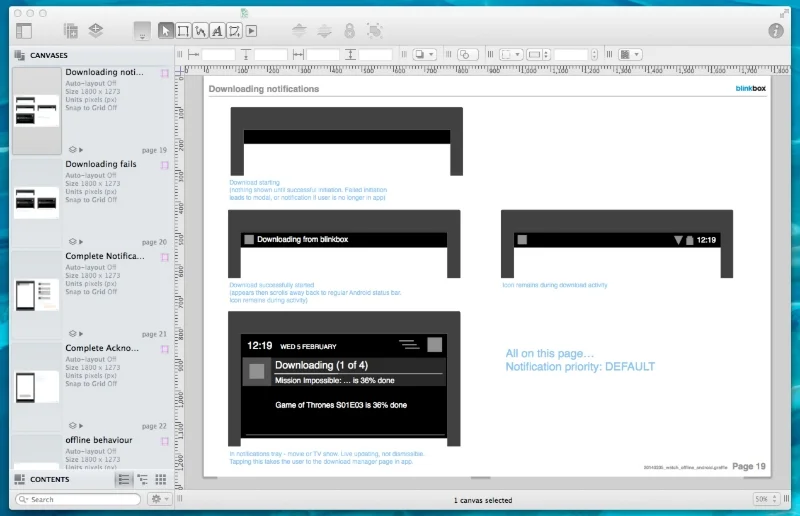The image size is (800, 516).
Task: Click the New Canvas toolbar icon
Action: click(70, 31)
